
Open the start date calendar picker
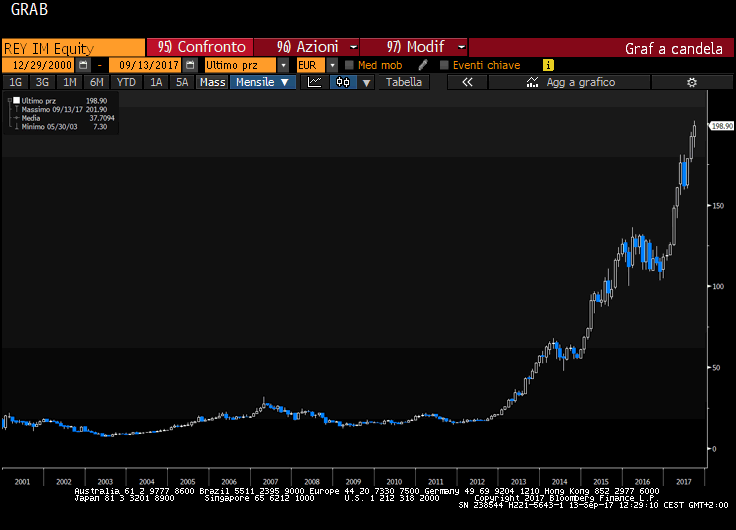click(x=83, y=65)
